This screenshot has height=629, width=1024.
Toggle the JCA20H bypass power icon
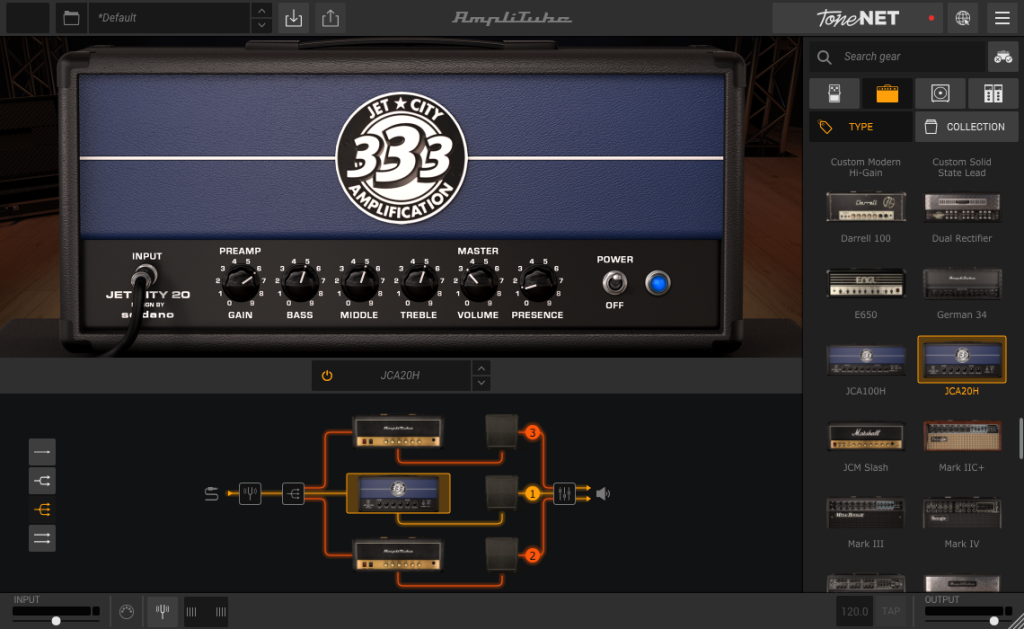coord(327,376)
